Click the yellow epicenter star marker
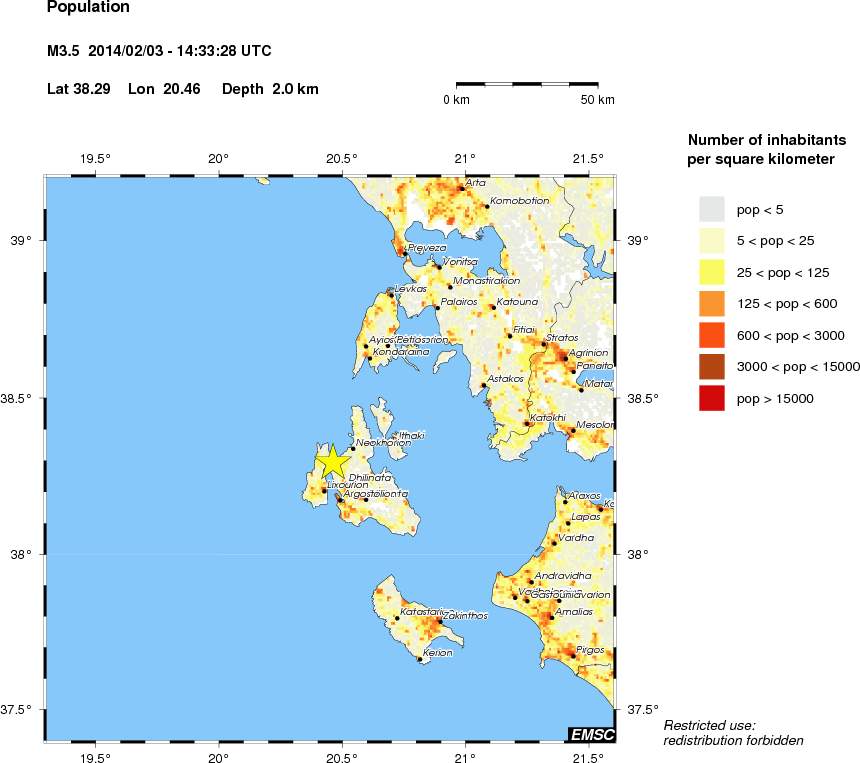The image size is (860, 763). coord(332,462)
